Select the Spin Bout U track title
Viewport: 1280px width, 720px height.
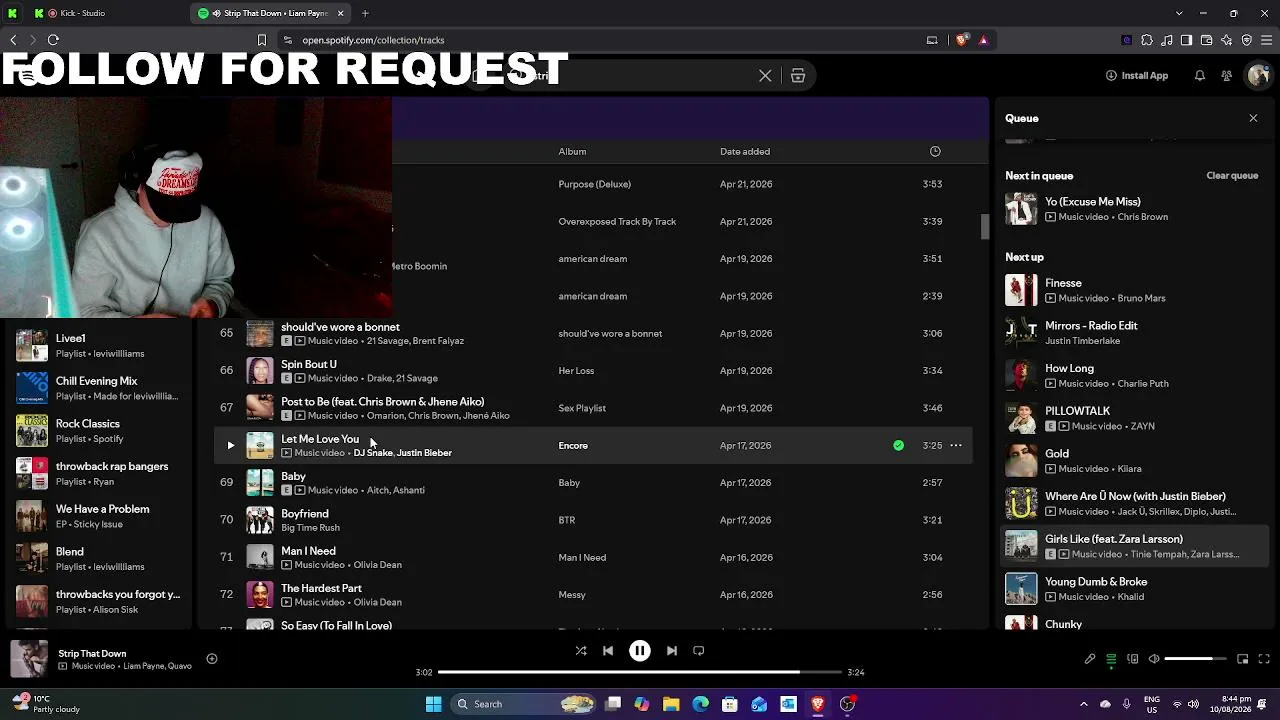point(309,364)
